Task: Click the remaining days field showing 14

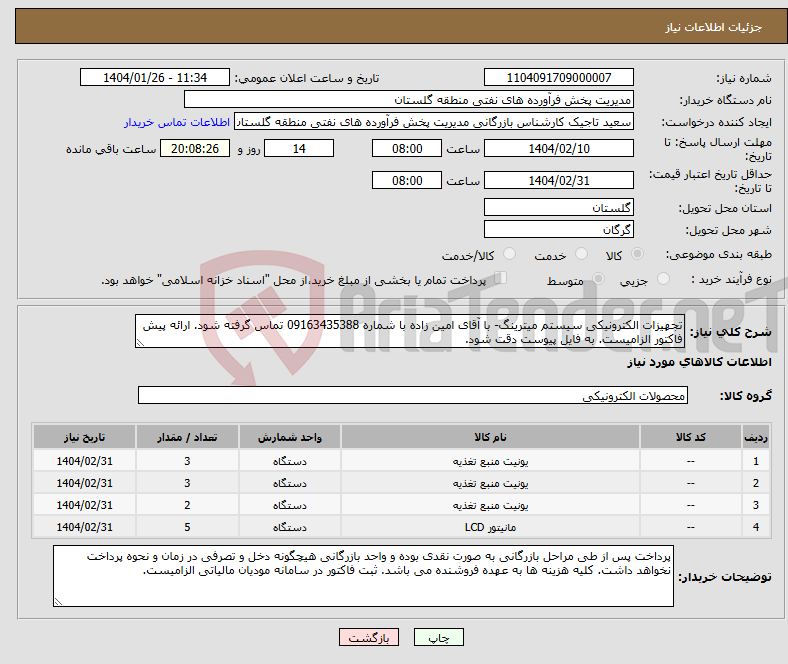Action: (299, 148)
